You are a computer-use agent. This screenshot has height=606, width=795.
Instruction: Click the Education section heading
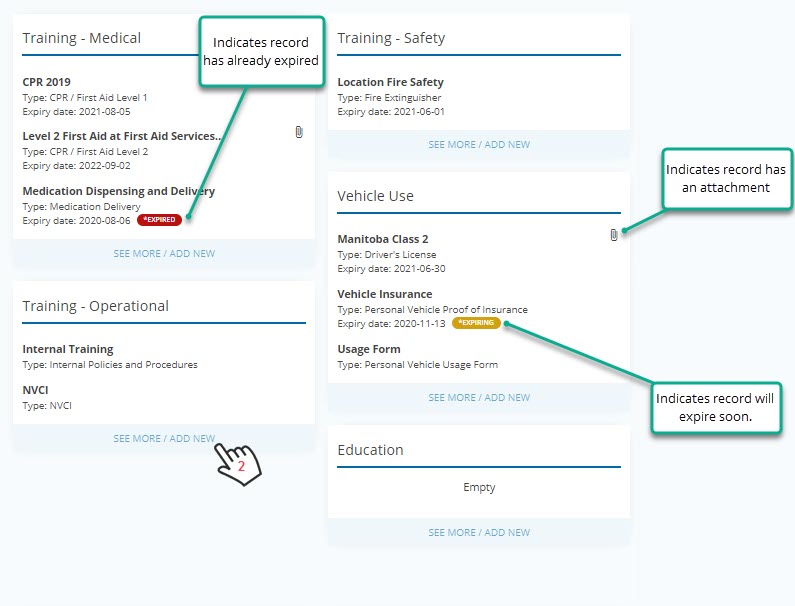(371, 450)
